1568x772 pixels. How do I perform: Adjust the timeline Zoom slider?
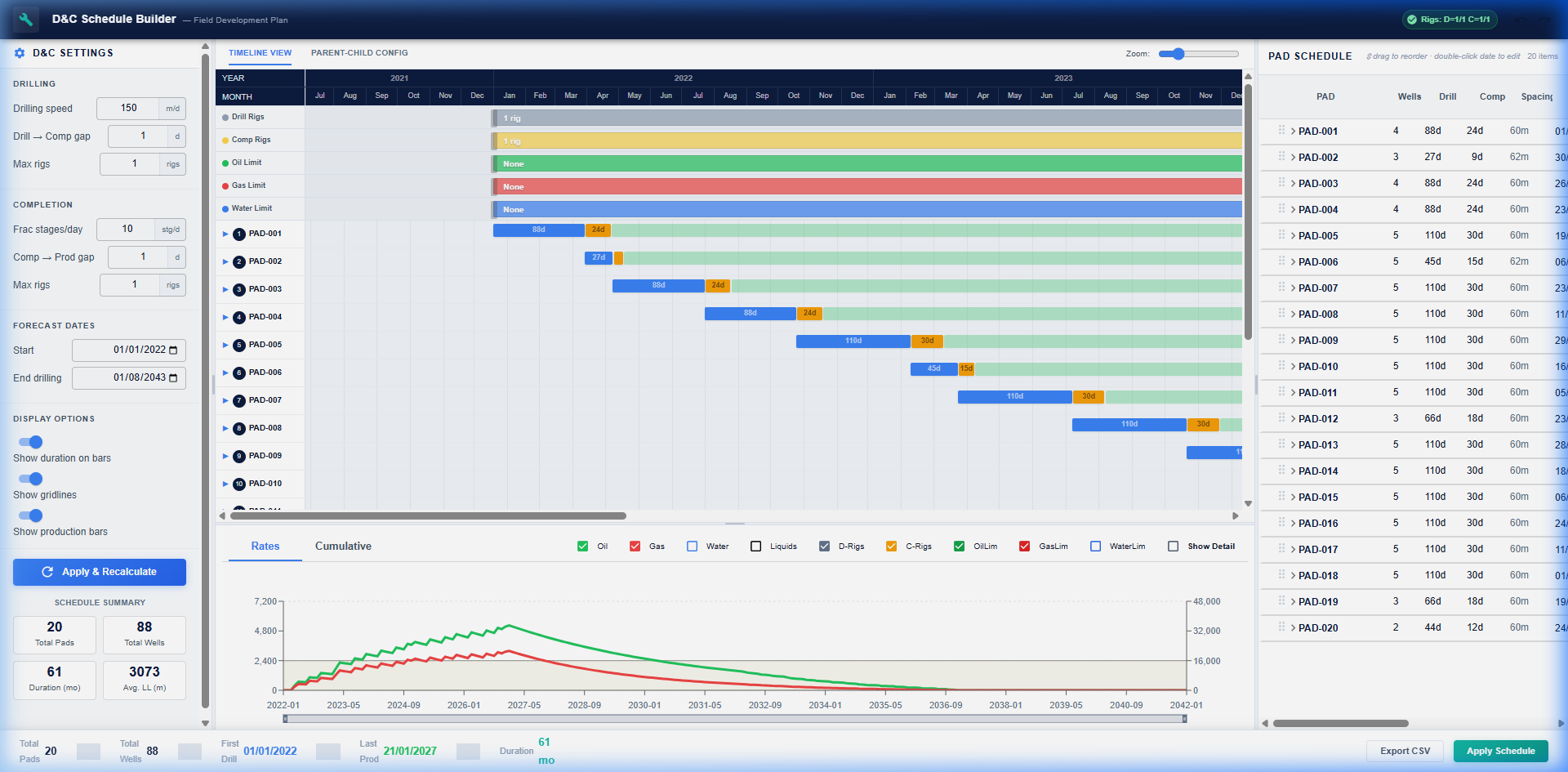click(x=1178, y=54)
